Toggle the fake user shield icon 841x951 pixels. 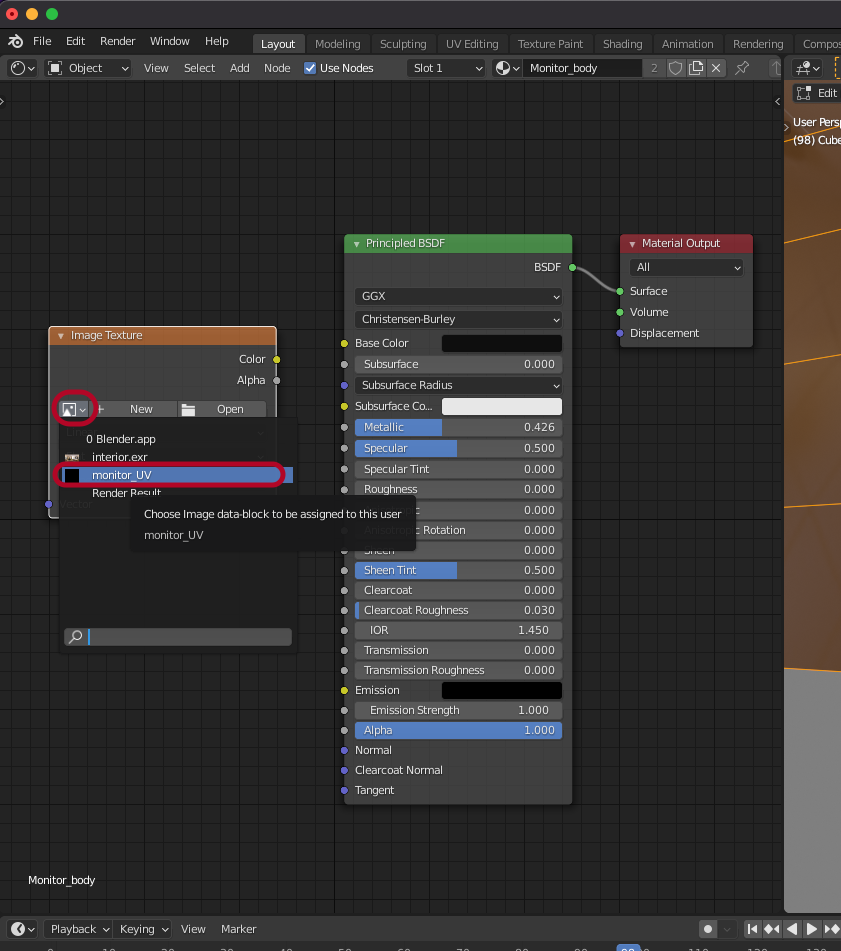(x=675, y=68)
